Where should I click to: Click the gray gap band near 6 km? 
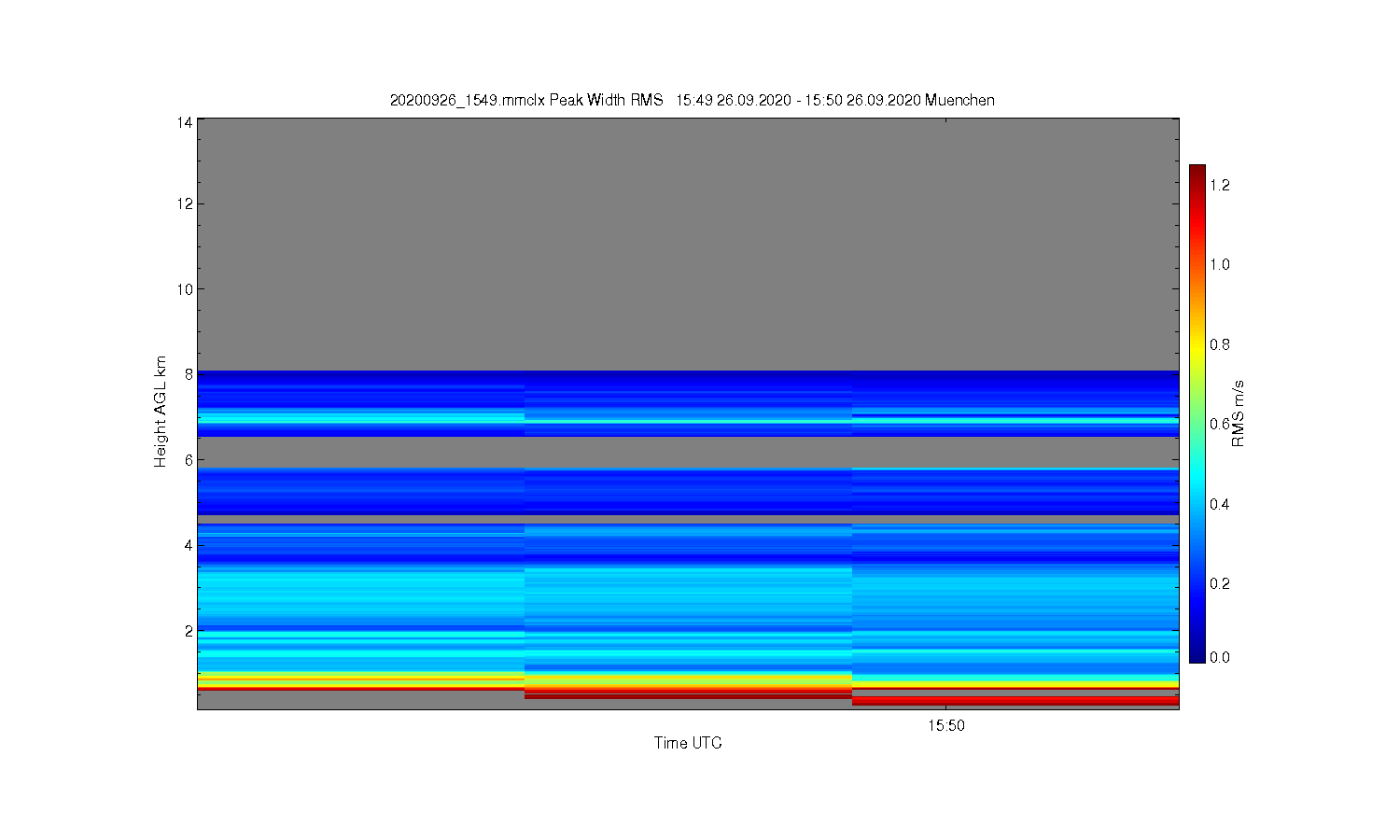point(688,452)
